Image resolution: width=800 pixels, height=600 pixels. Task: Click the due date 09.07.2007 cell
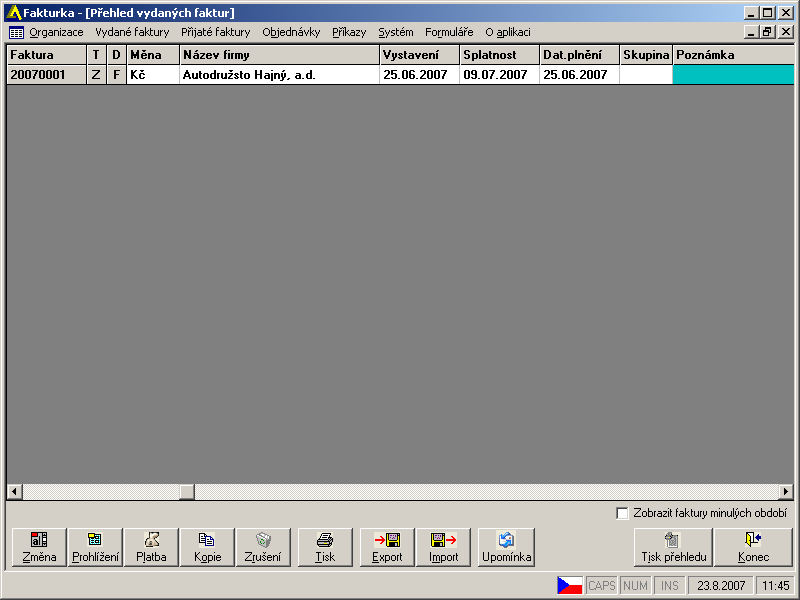[x=499, y=75]
